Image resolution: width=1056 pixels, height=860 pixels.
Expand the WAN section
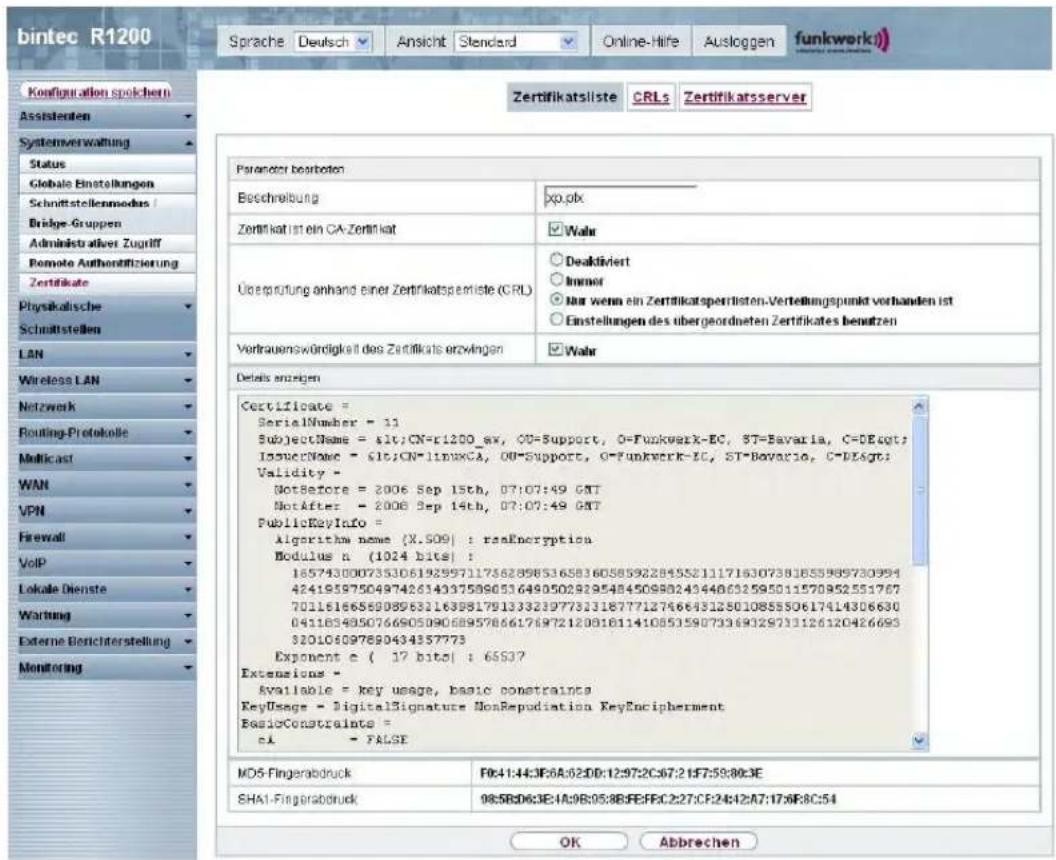click(103, 485)
